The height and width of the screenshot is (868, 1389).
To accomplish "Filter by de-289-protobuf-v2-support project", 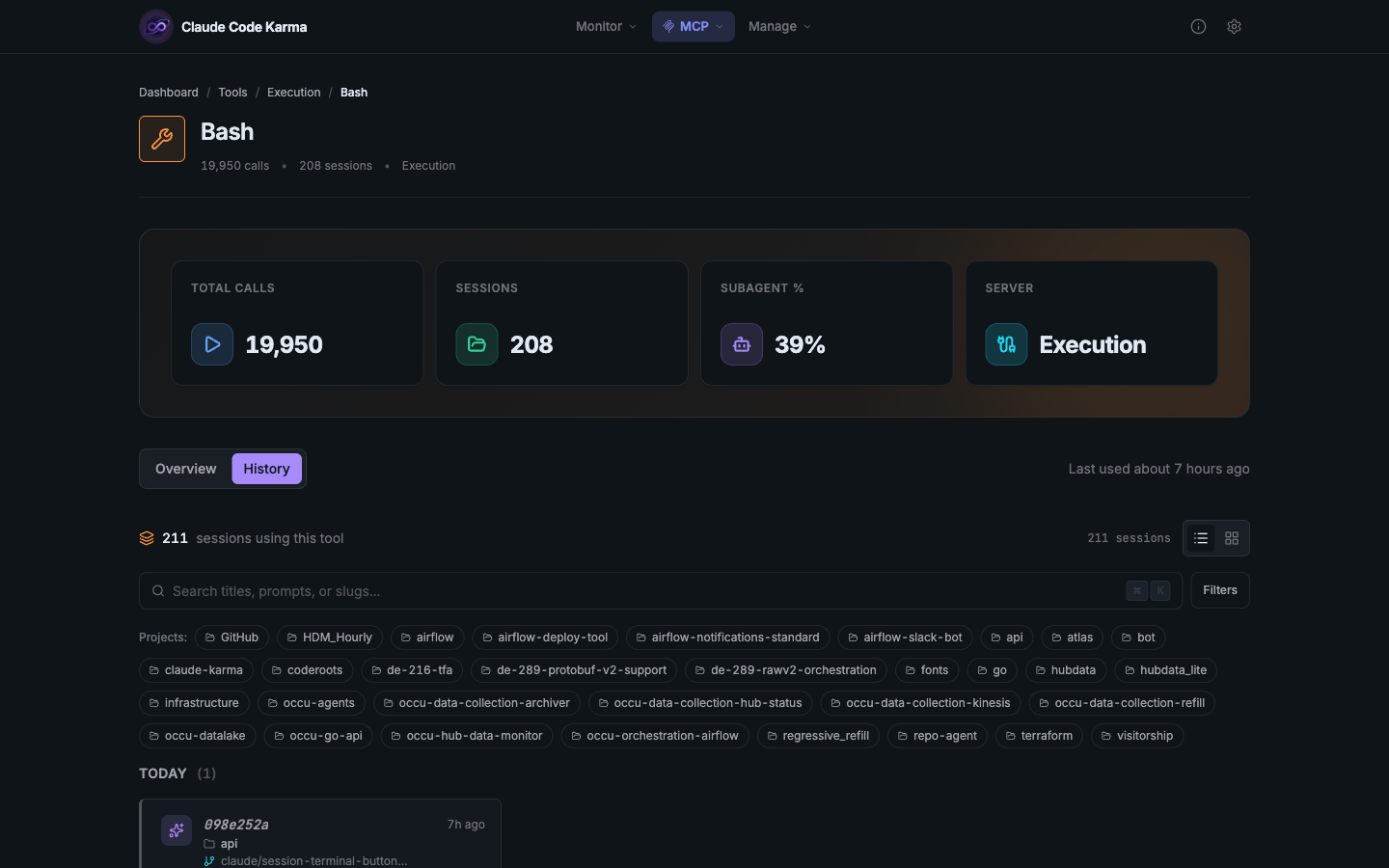I will click(x=574, y=670).
